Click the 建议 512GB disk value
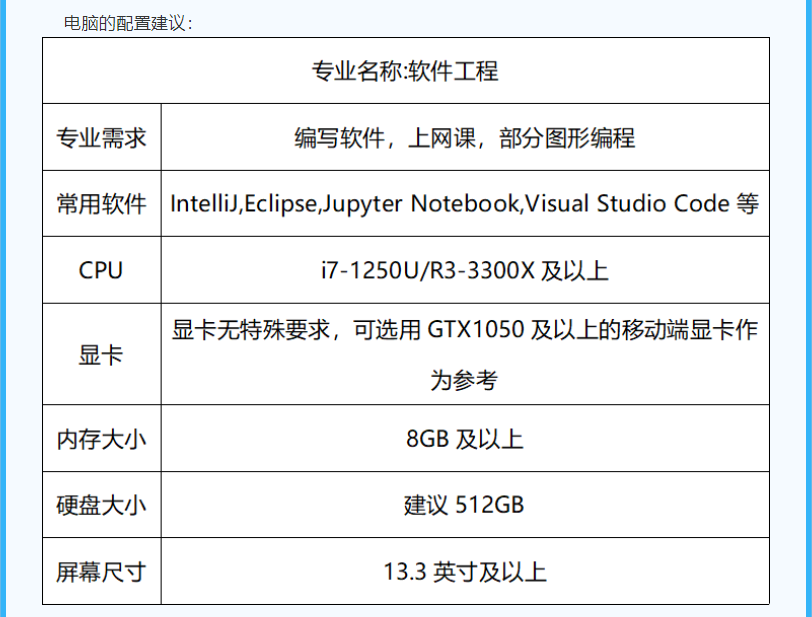This screenshot has width=812, height=617. point(464,505)
